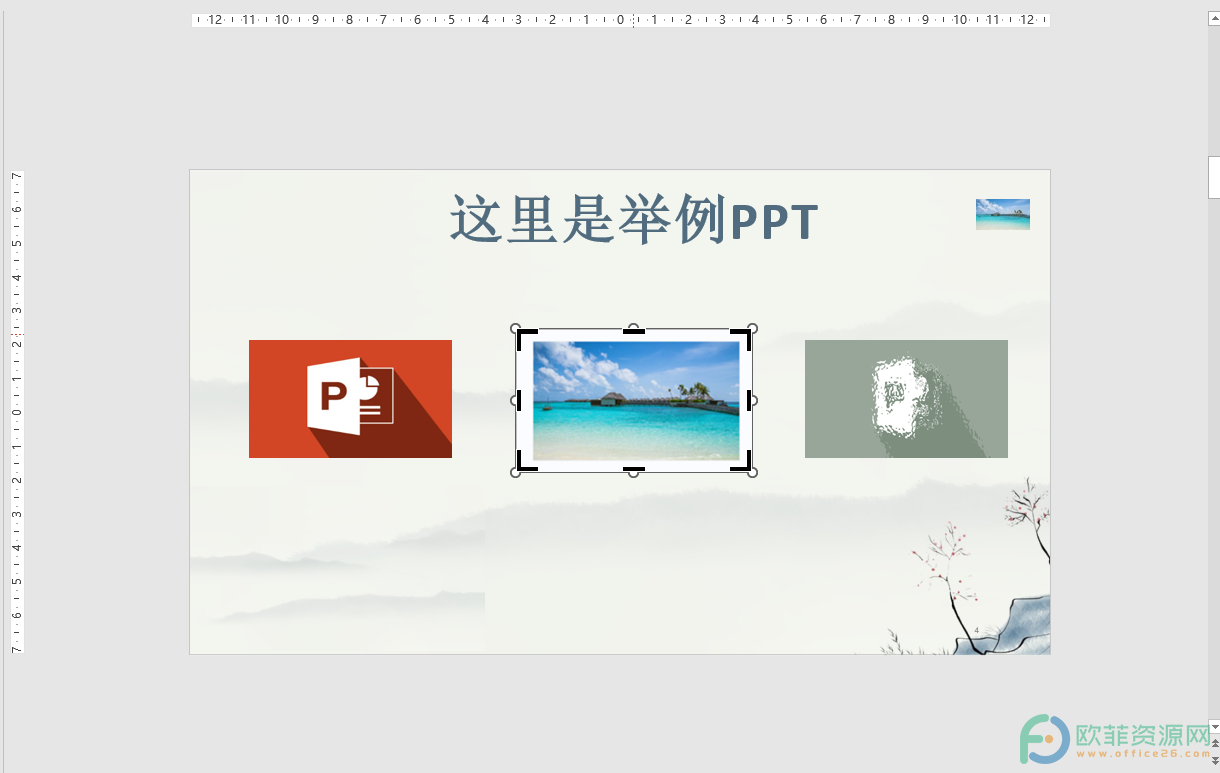Select the orange PowerPoint logo picture
The height and width of the screenshot is (773, 1220).
(x=350, y=399)
